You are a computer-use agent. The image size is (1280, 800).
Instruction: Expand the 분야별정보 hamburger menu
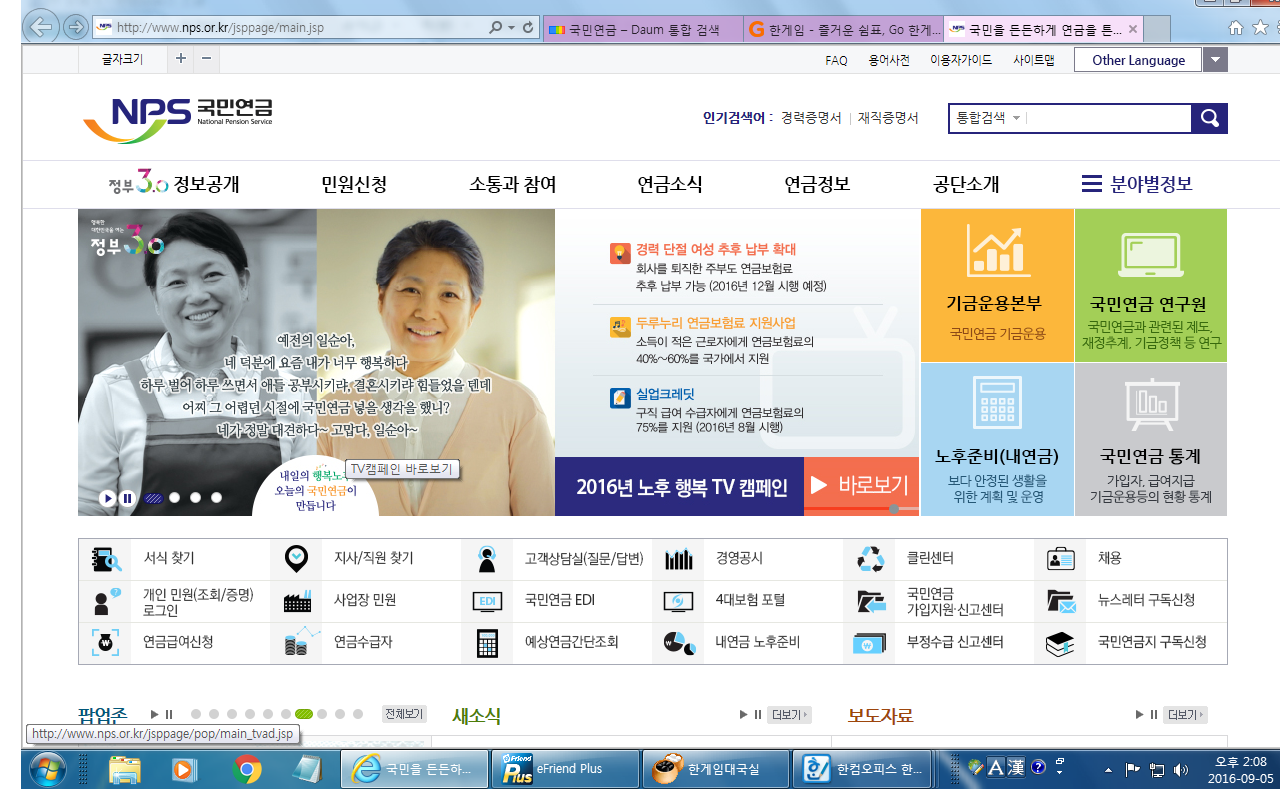(1137, 185)
